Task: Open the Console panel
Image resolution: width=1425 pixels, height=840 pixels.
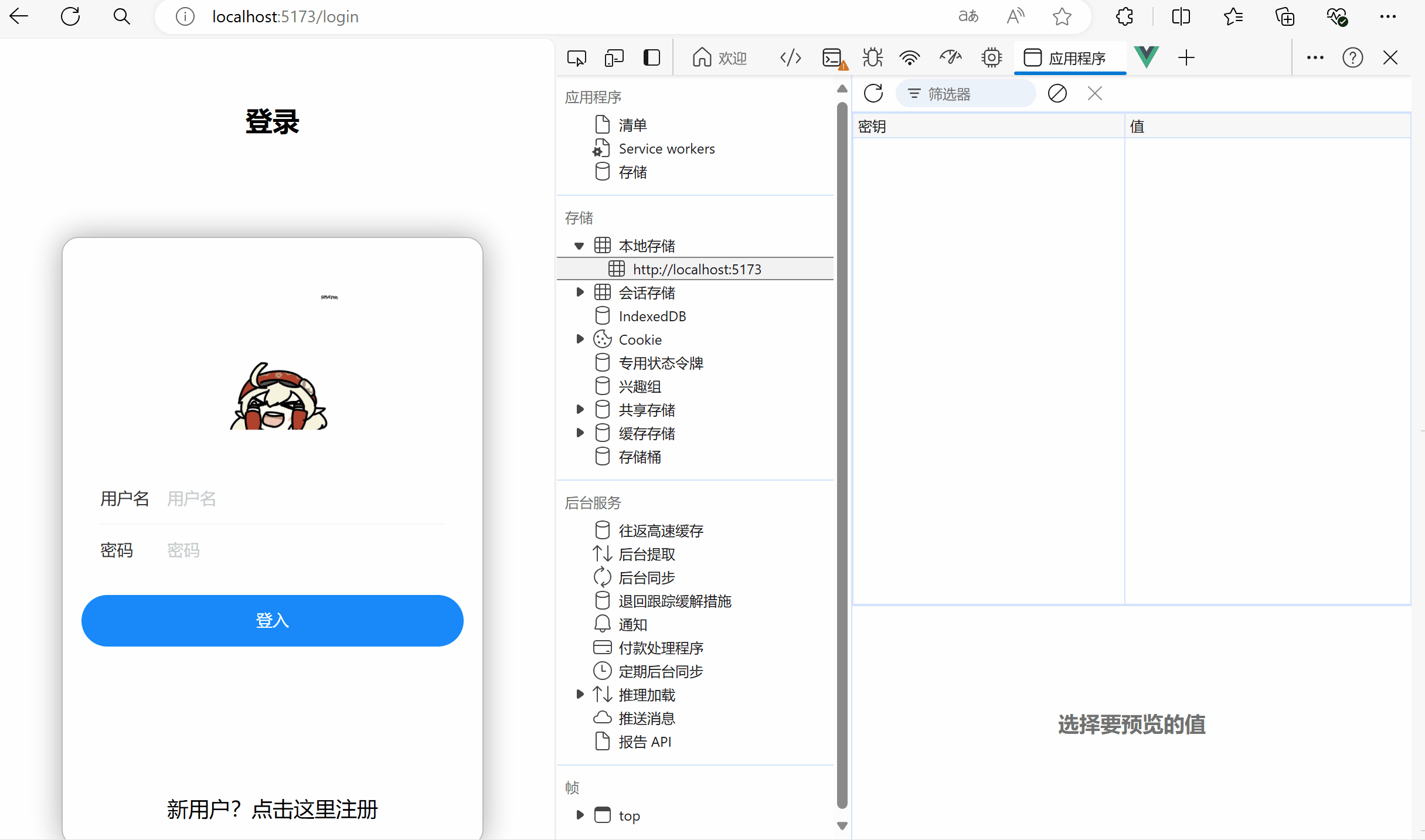Action: [833, 57]
